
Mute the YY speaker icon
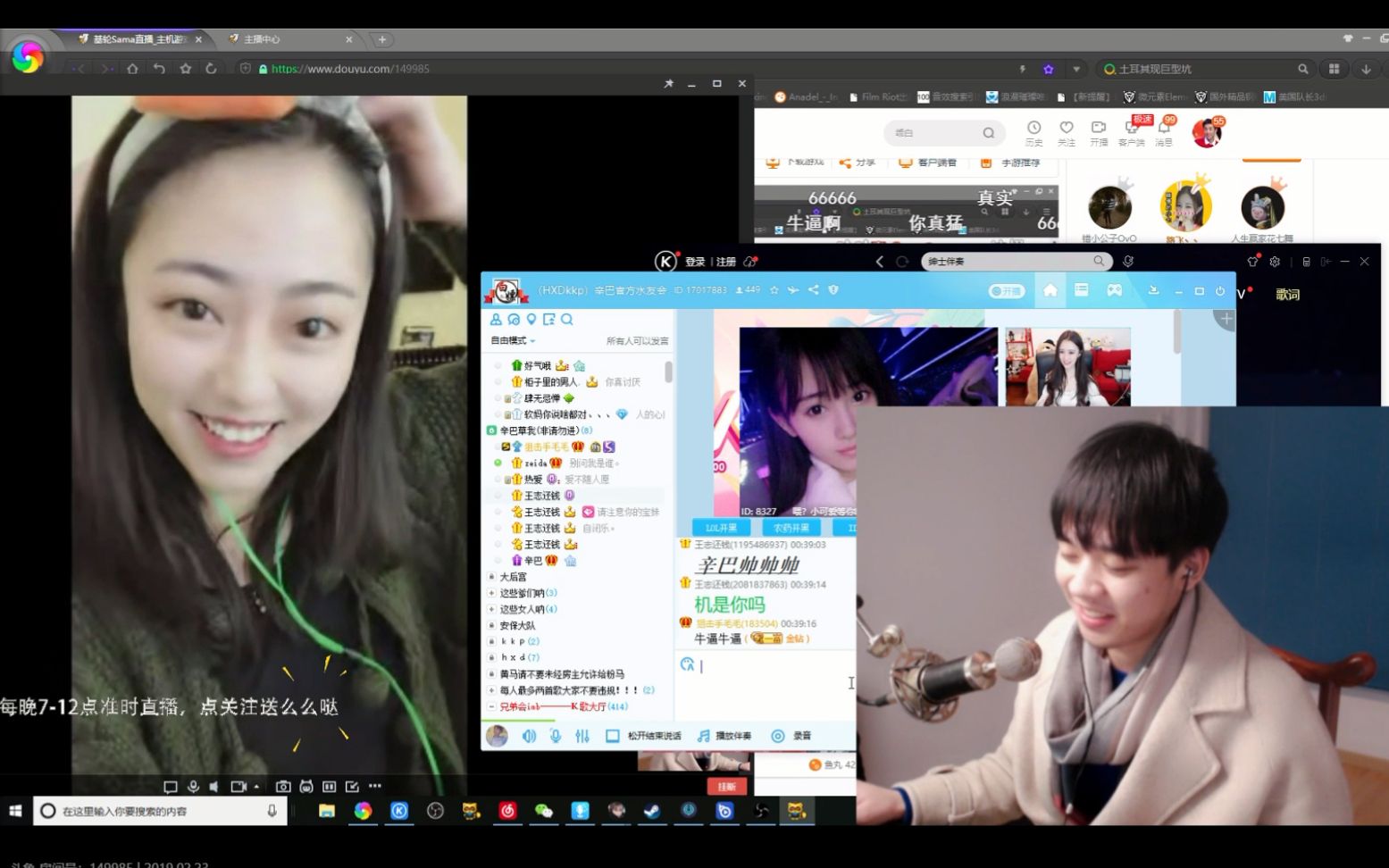(x=529, y=736)
